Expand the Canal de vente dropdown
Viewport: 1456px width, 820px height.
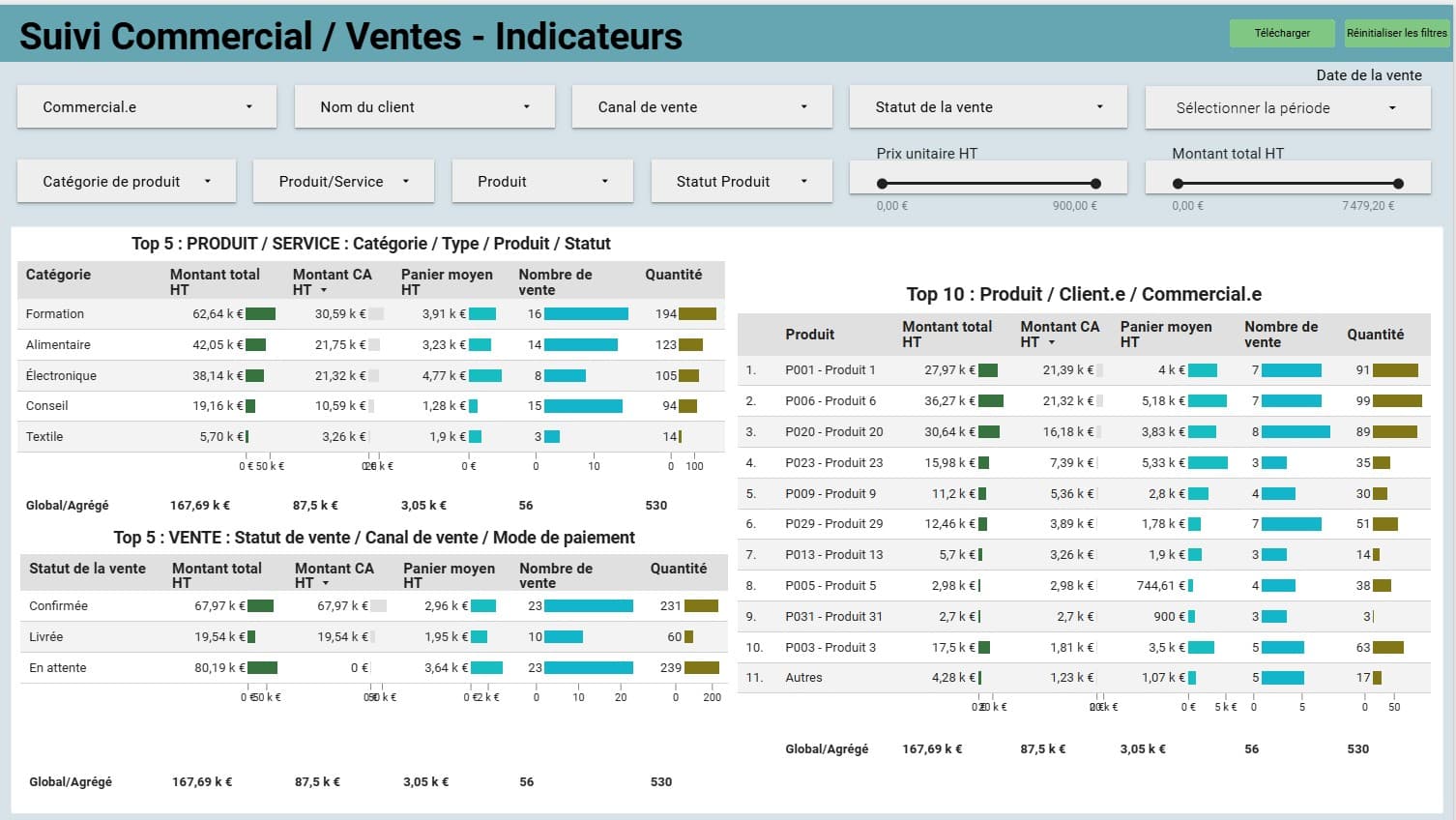702,107
